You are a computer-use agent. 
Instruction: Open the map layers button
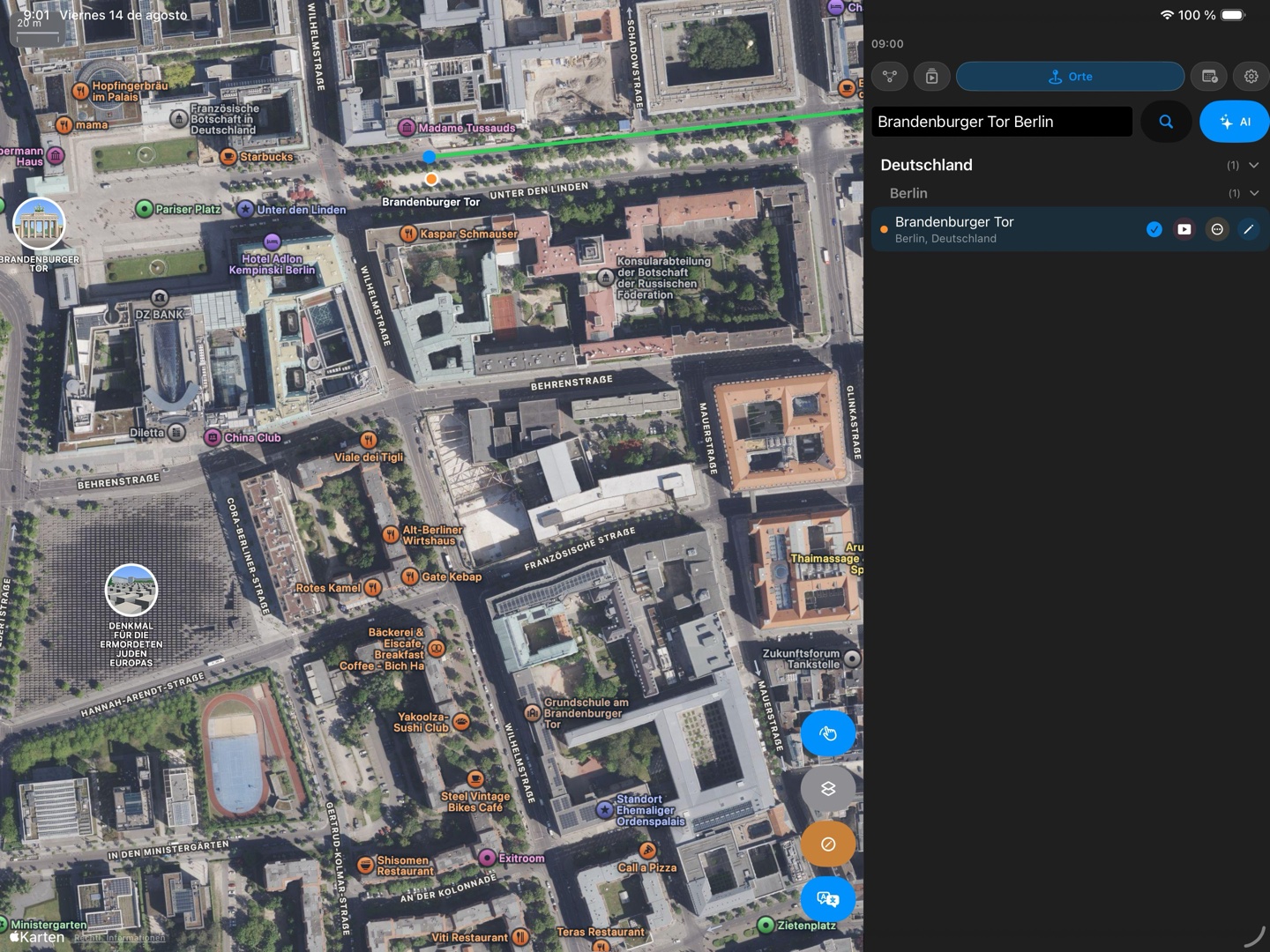pos(827,788)
